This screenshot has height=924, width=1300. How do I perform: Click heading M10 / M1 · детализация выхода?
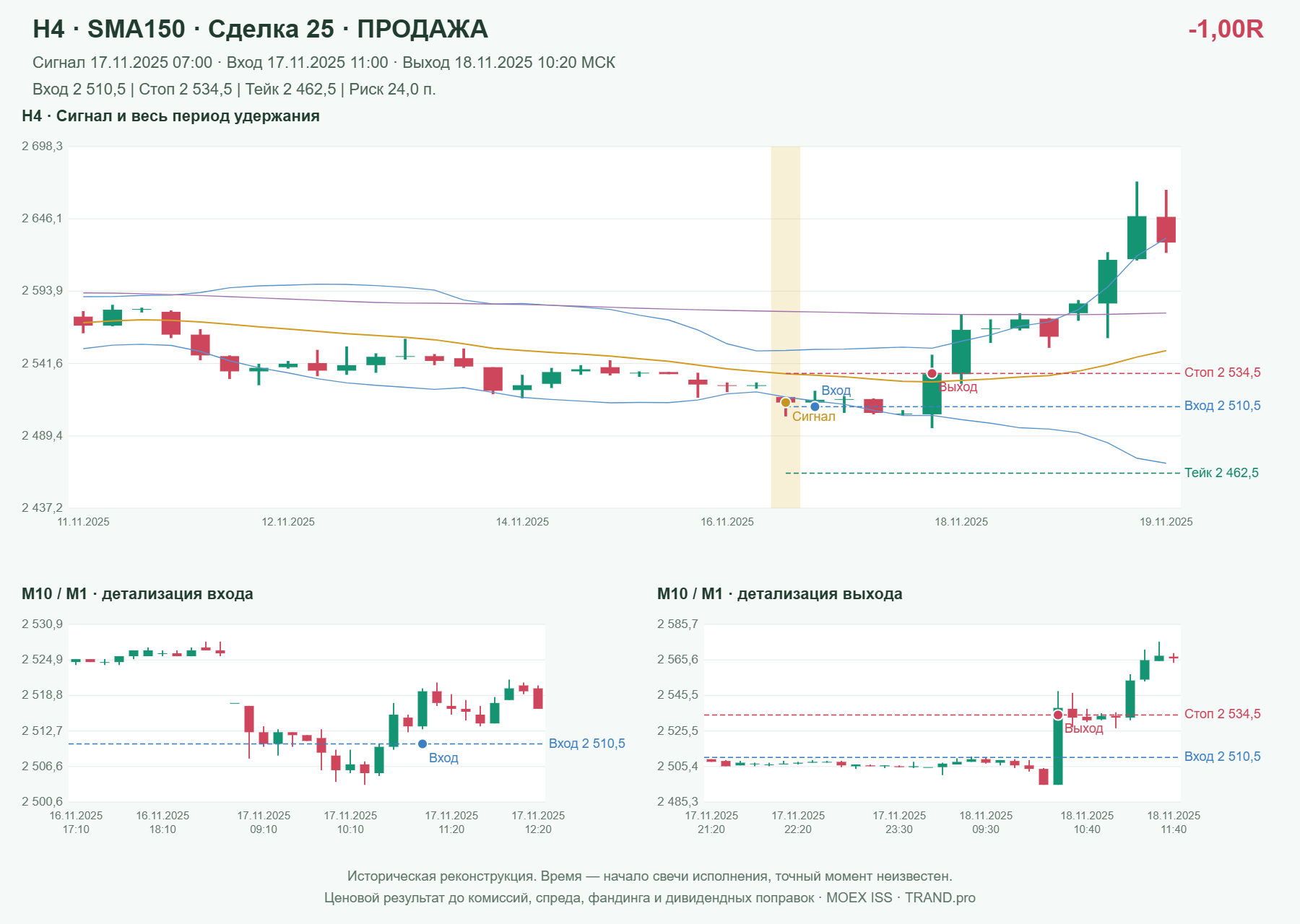point(780,594)
